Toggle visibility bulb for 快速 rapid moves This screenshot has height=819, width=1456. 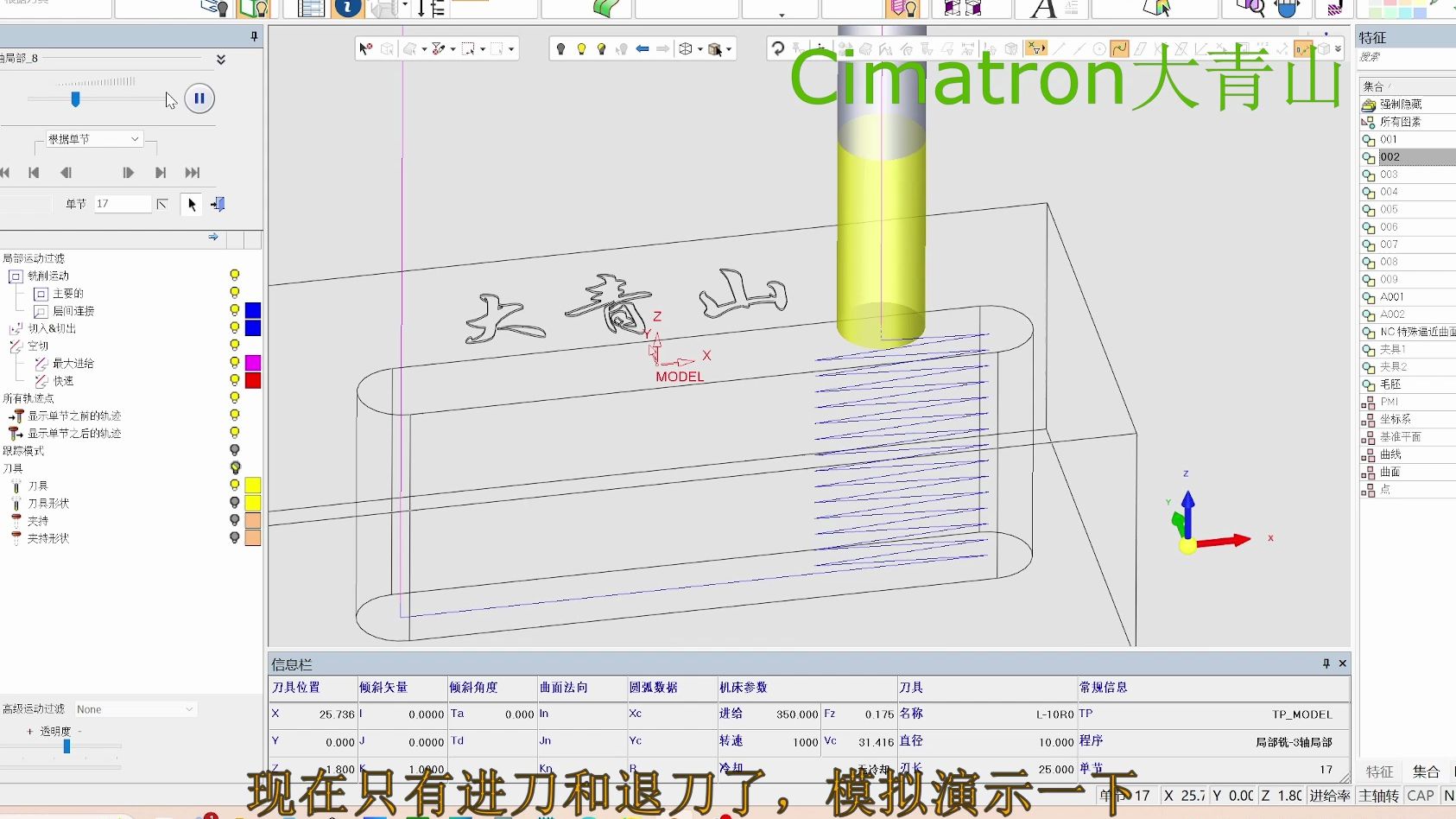[234, 380]
